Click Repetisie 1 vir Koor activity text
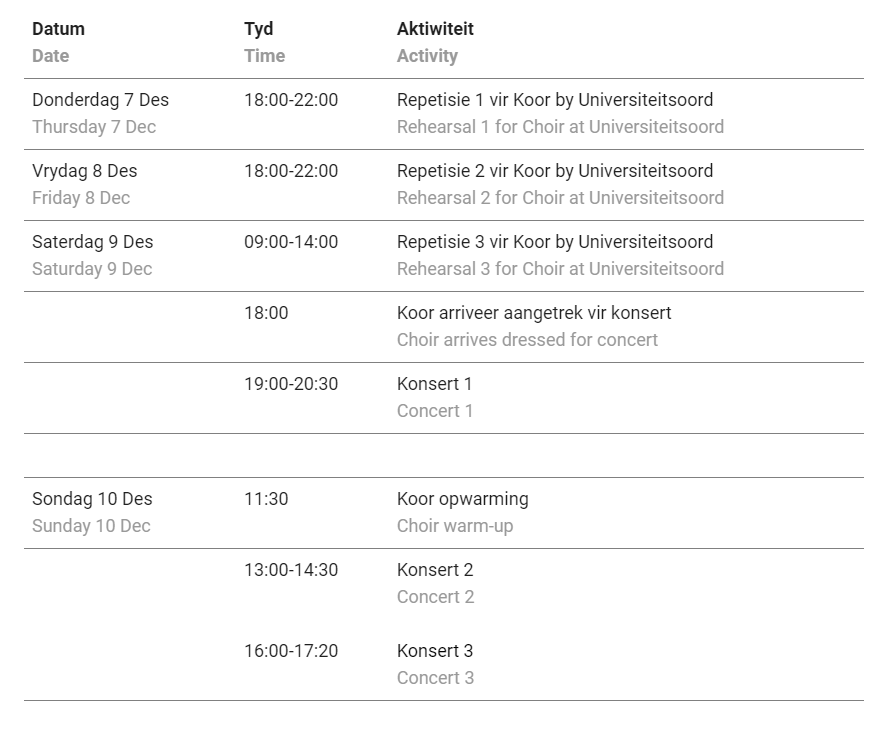880x732 pixels. click(x=555, y=100)
